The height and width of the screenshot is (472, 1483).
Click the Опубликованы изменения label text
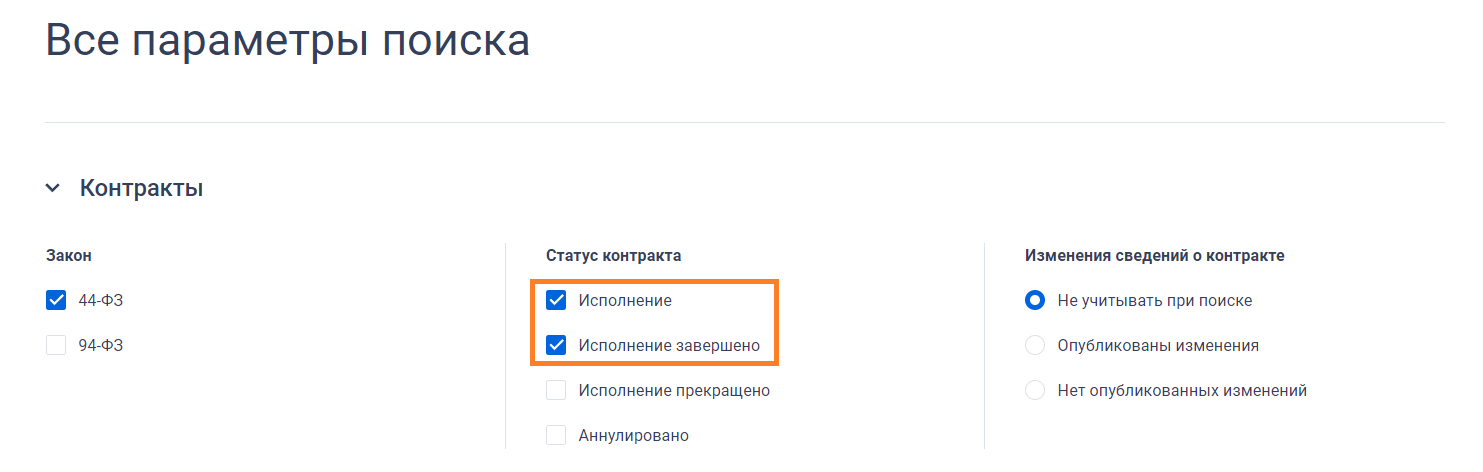tap(1157, 345)
